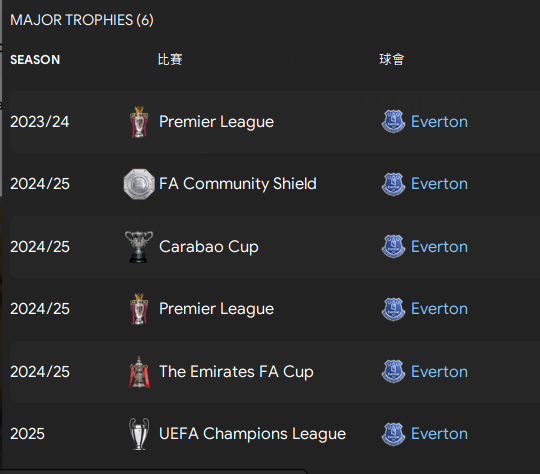The image size is (540, 474).
Task: Click Everton crest in Community Shield row
Action: pos(393,184)
